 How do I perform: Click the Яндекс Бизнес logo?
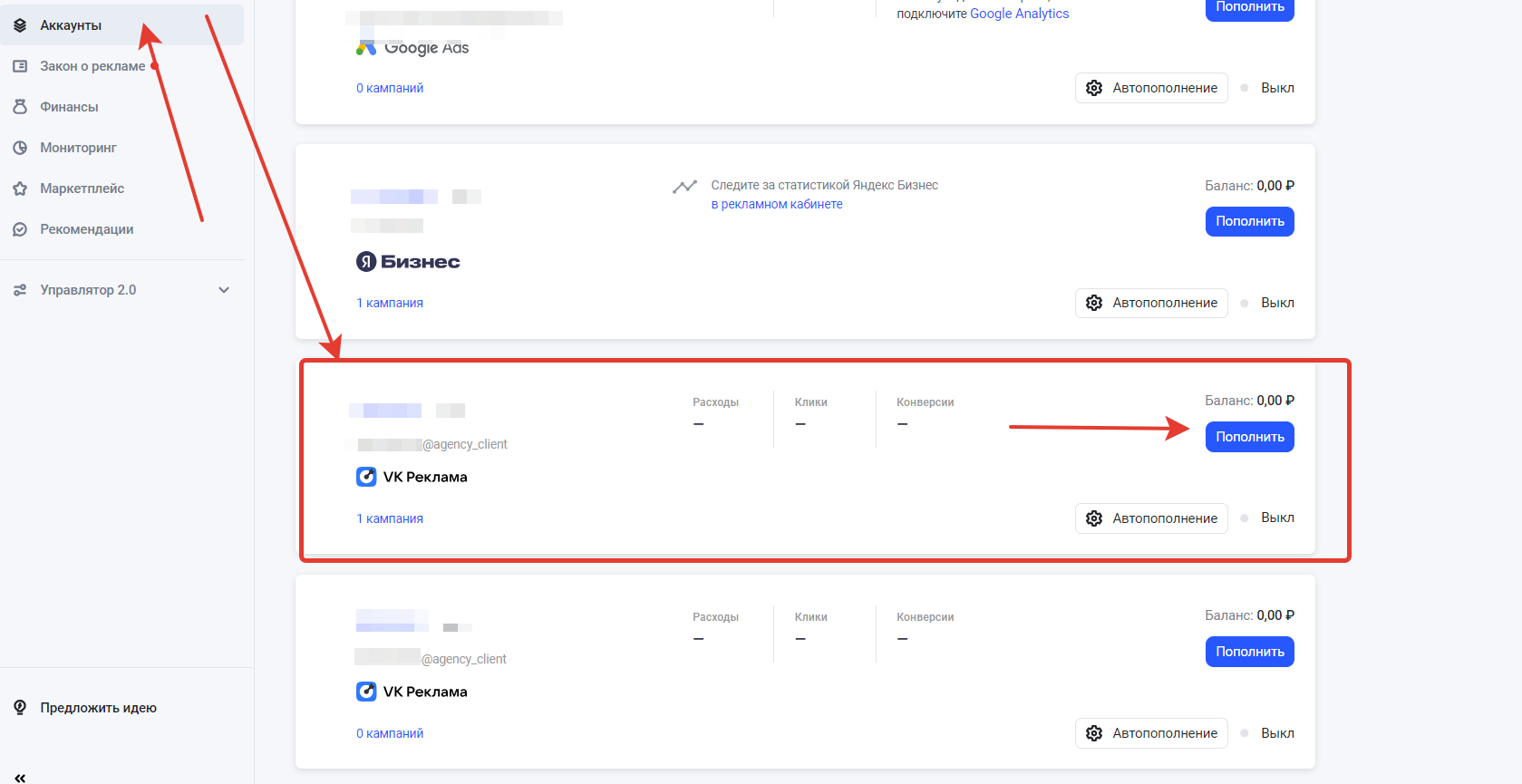coord(408,262)
